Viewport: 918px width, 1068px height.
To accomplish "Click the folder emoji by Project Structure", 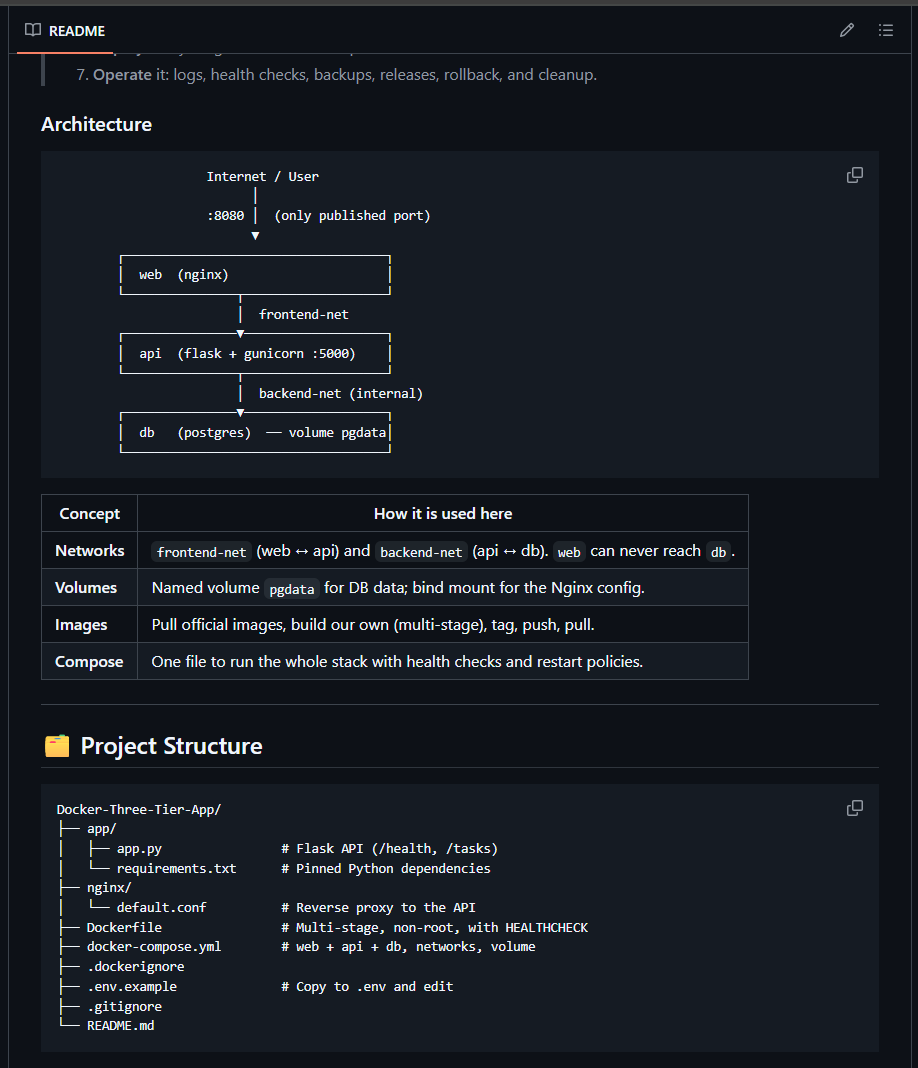I will [57, 746].
